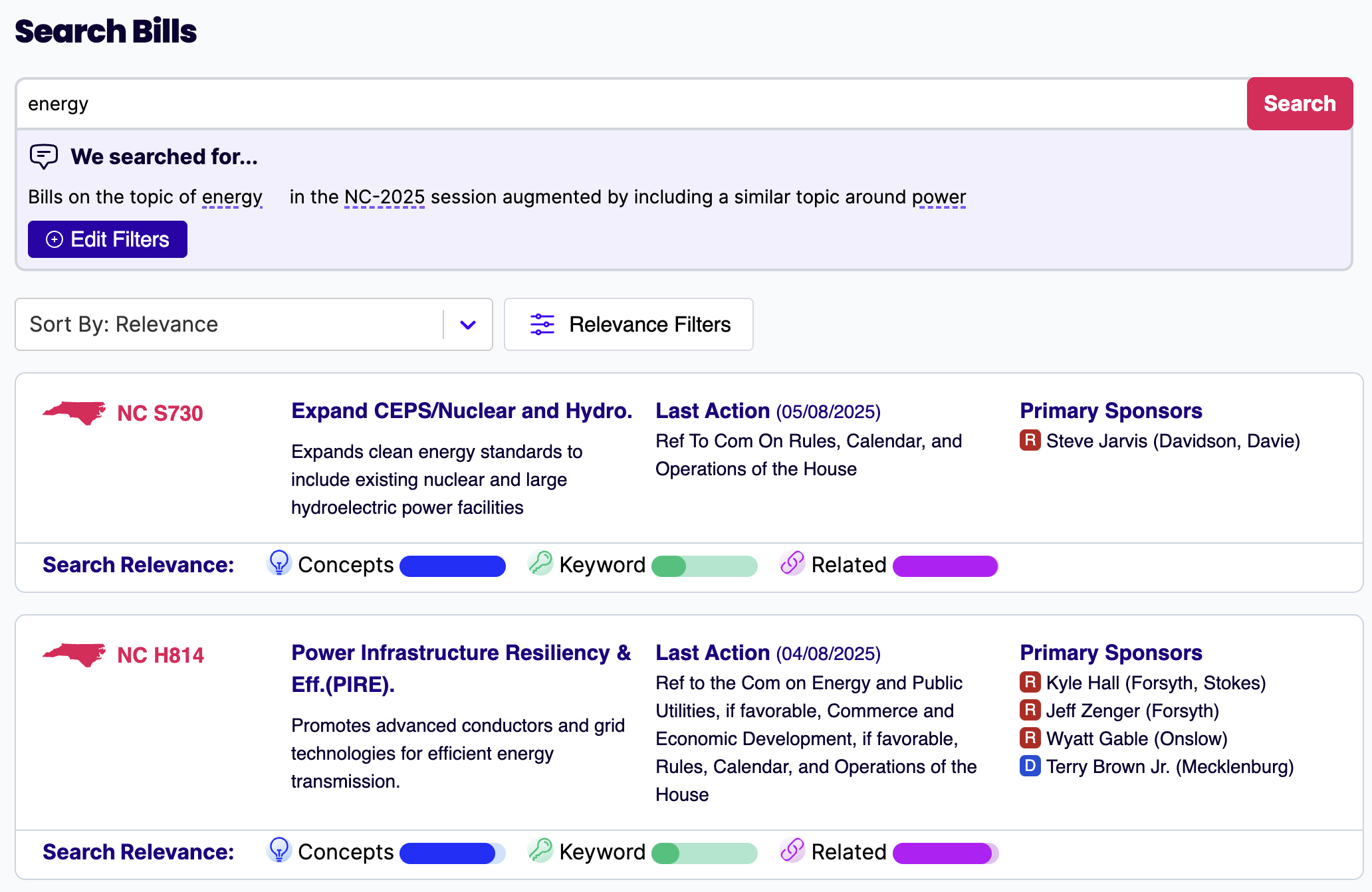The width and height of the screenshot is (1372, 892).
Task: Click the Keyword key icon for NC H814
Action: (540, 850)
